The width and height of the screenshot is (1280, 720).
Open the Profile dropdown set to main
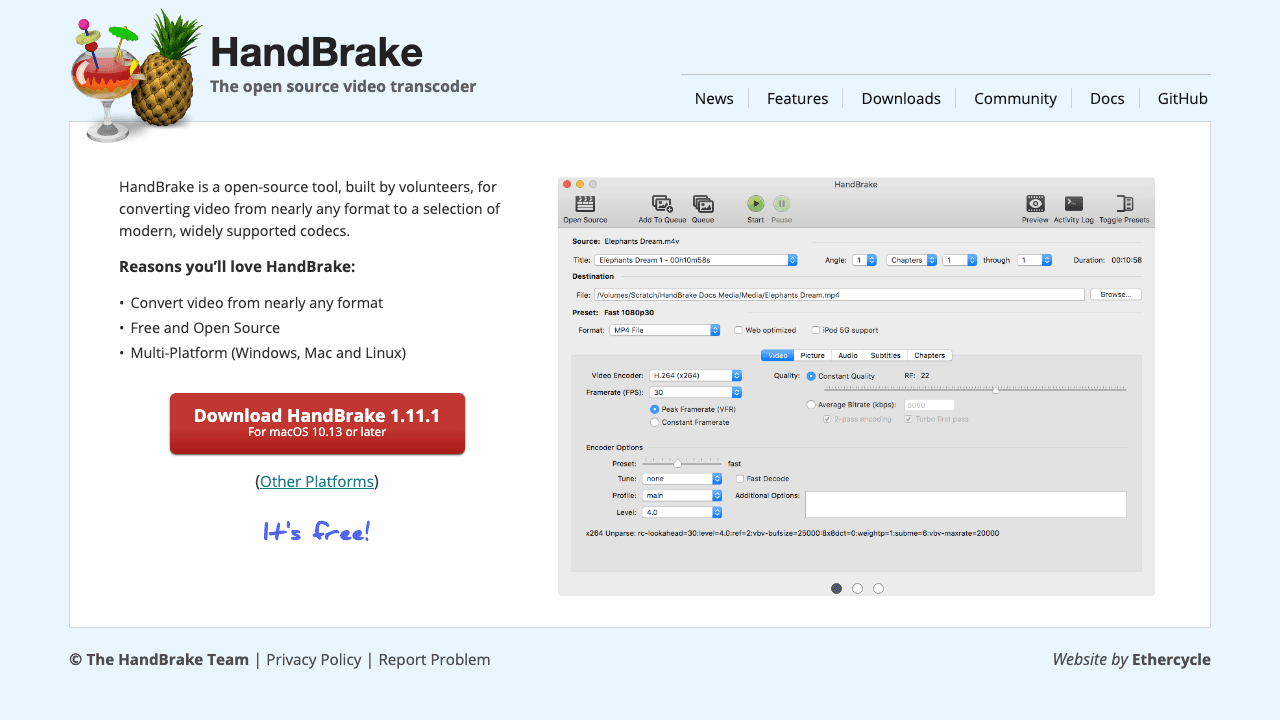(x=682, y=496)
